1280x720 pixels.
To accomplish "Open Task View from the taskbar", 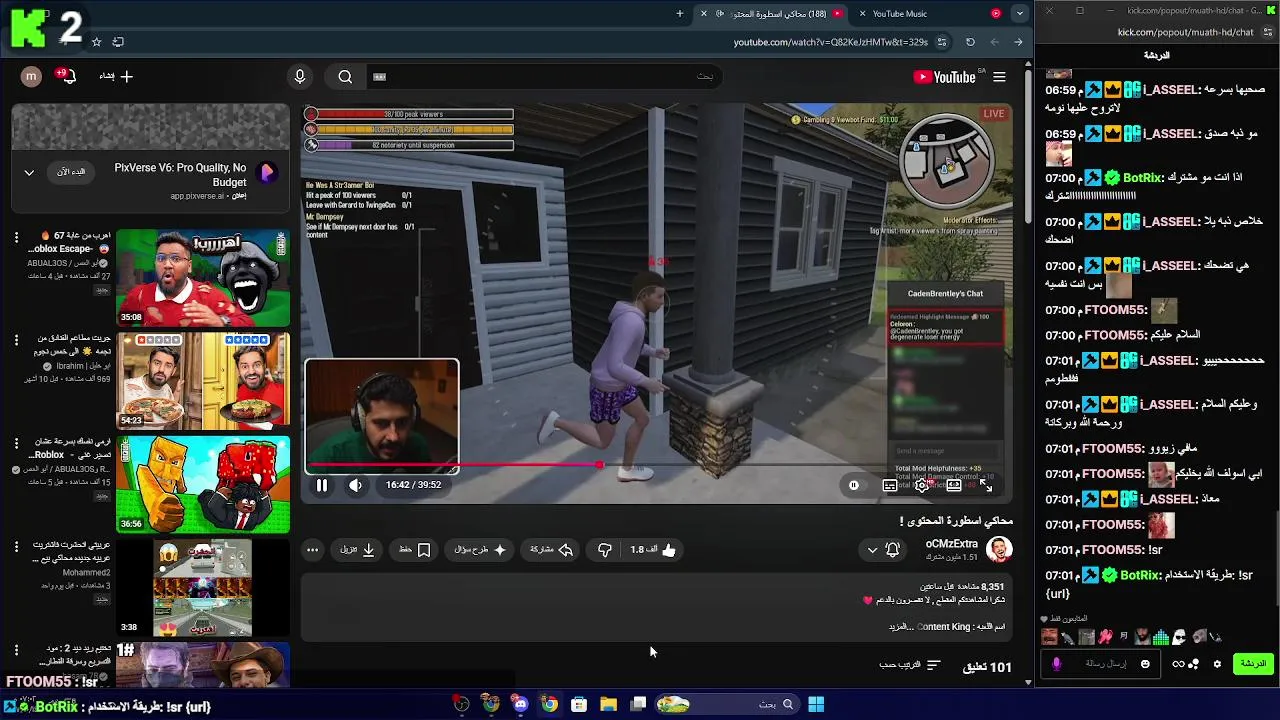I will pos(638,704).
